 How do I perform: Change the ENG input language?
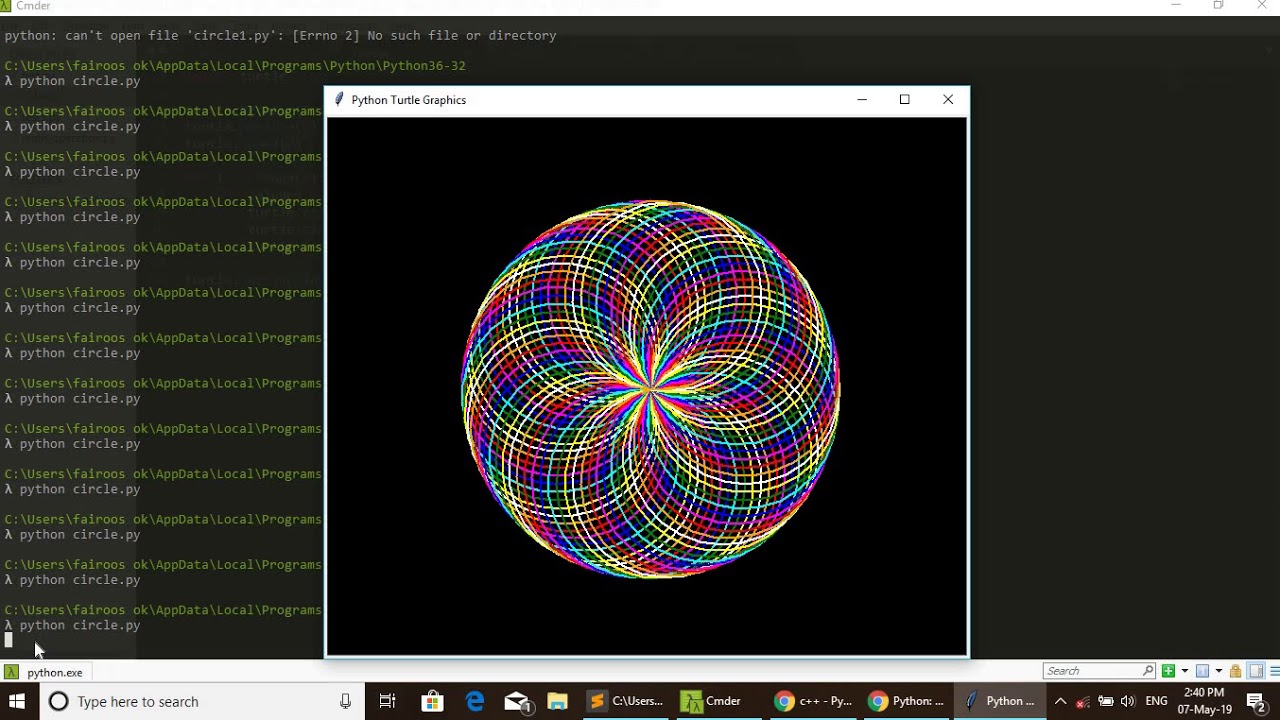tap(1156, 701)
